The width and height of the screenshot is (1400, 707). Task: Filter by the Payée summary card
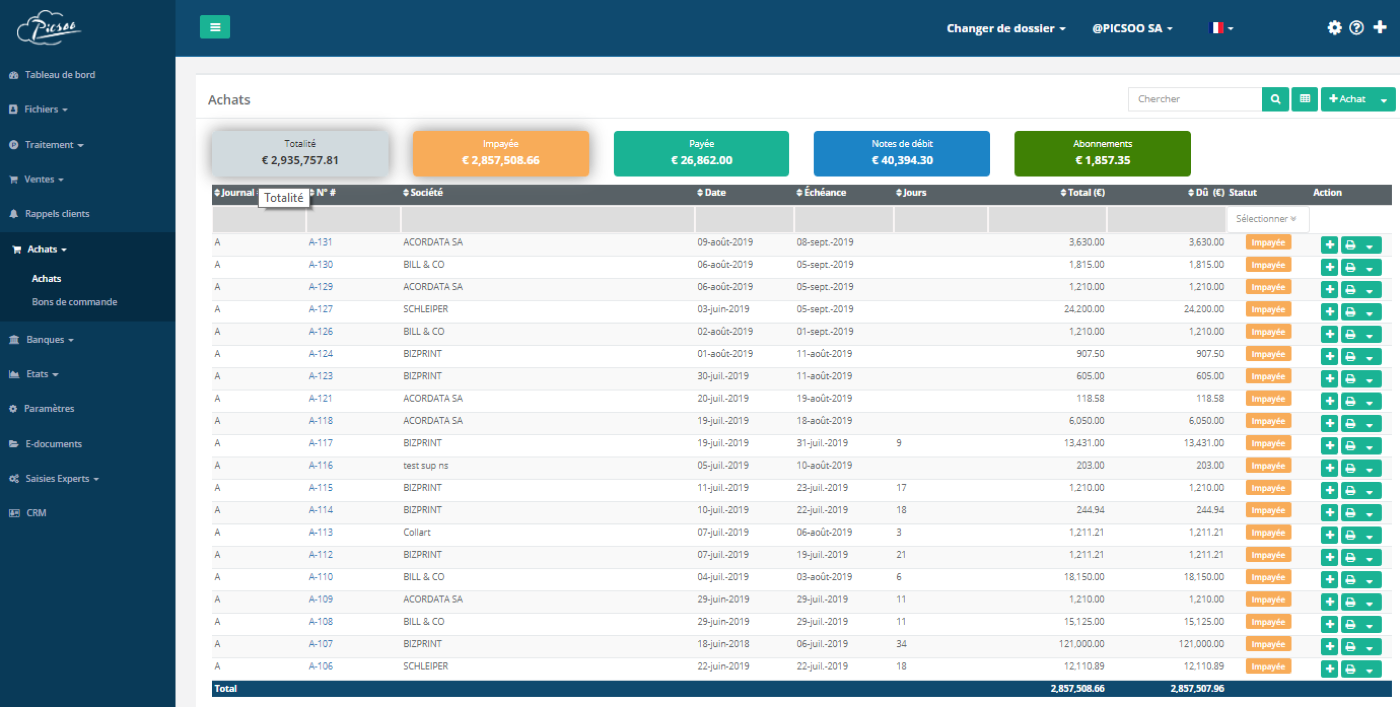click(701, 153)
